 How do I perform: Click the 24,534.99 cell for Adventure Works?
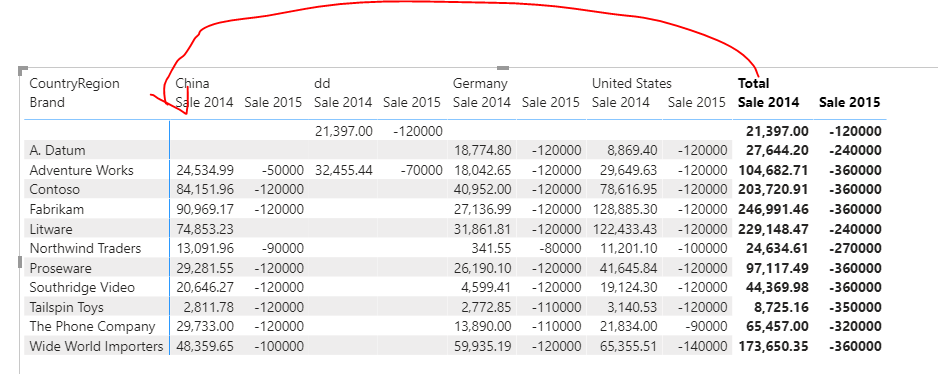coord(205,170)
